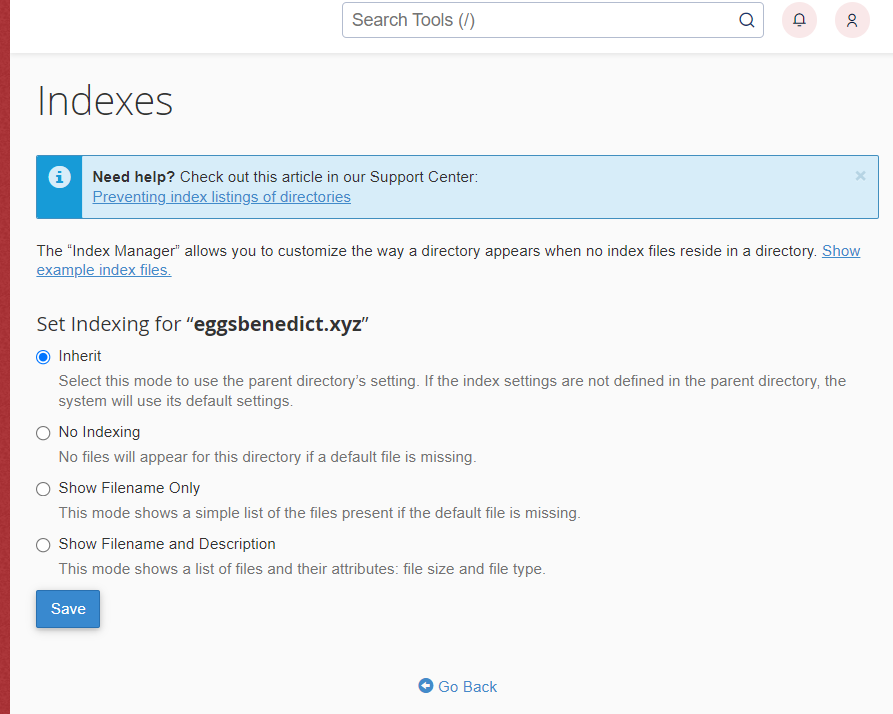
Task: Dismiss the Need help banner
Action: pyautogui.click(x=860, y=176)
